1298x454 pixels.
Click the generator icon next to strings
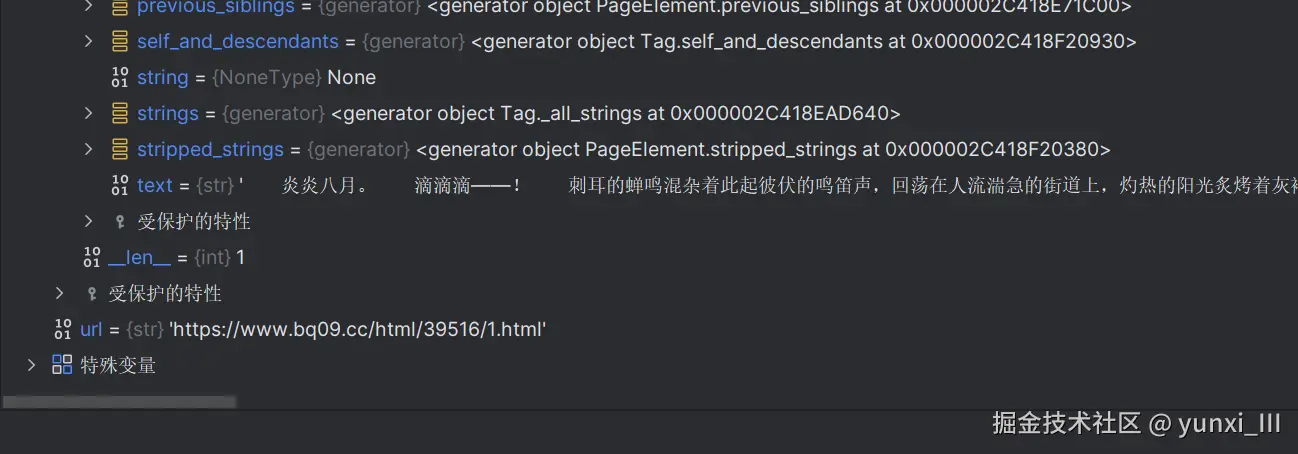point(119,114)
